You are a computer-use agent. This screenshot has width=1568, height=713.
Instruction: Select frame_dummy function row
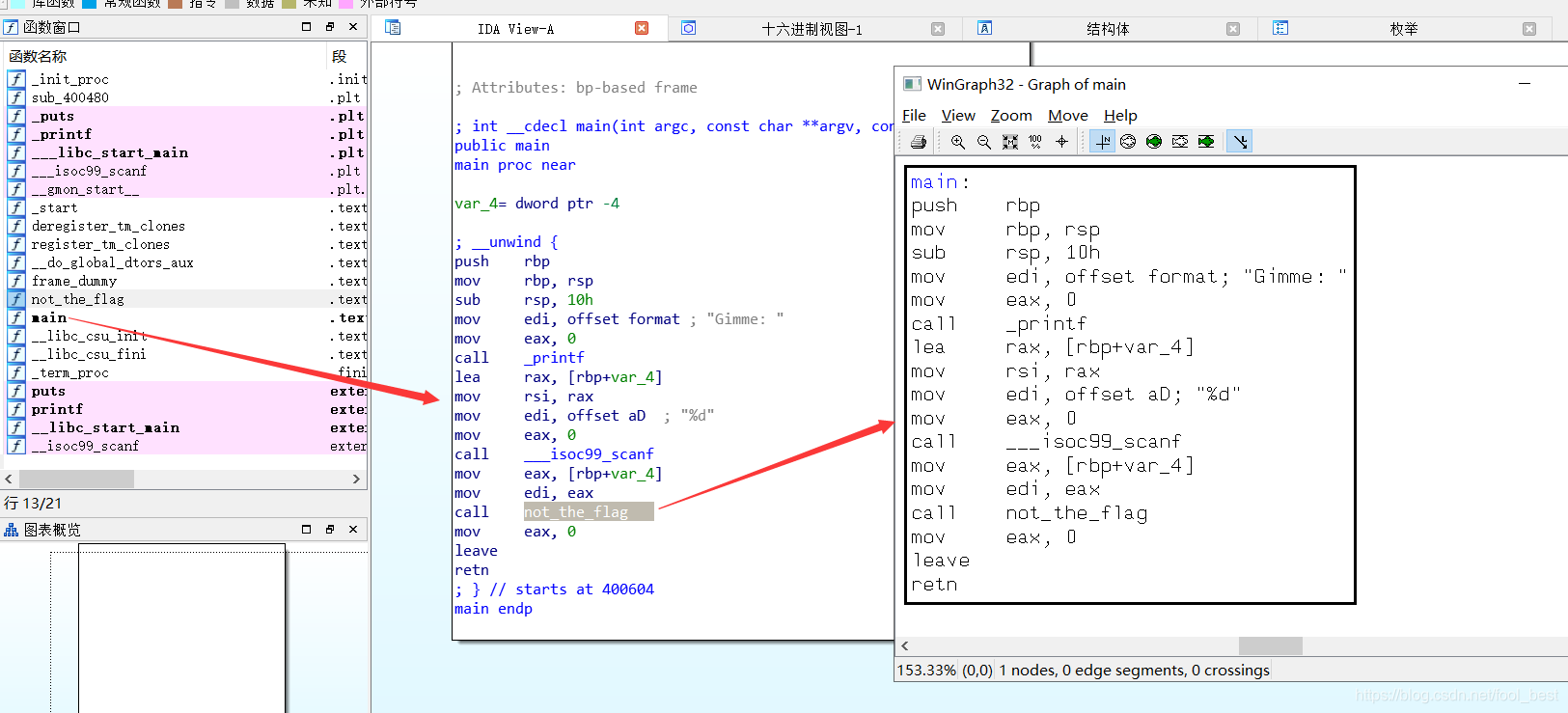[187, 281]
